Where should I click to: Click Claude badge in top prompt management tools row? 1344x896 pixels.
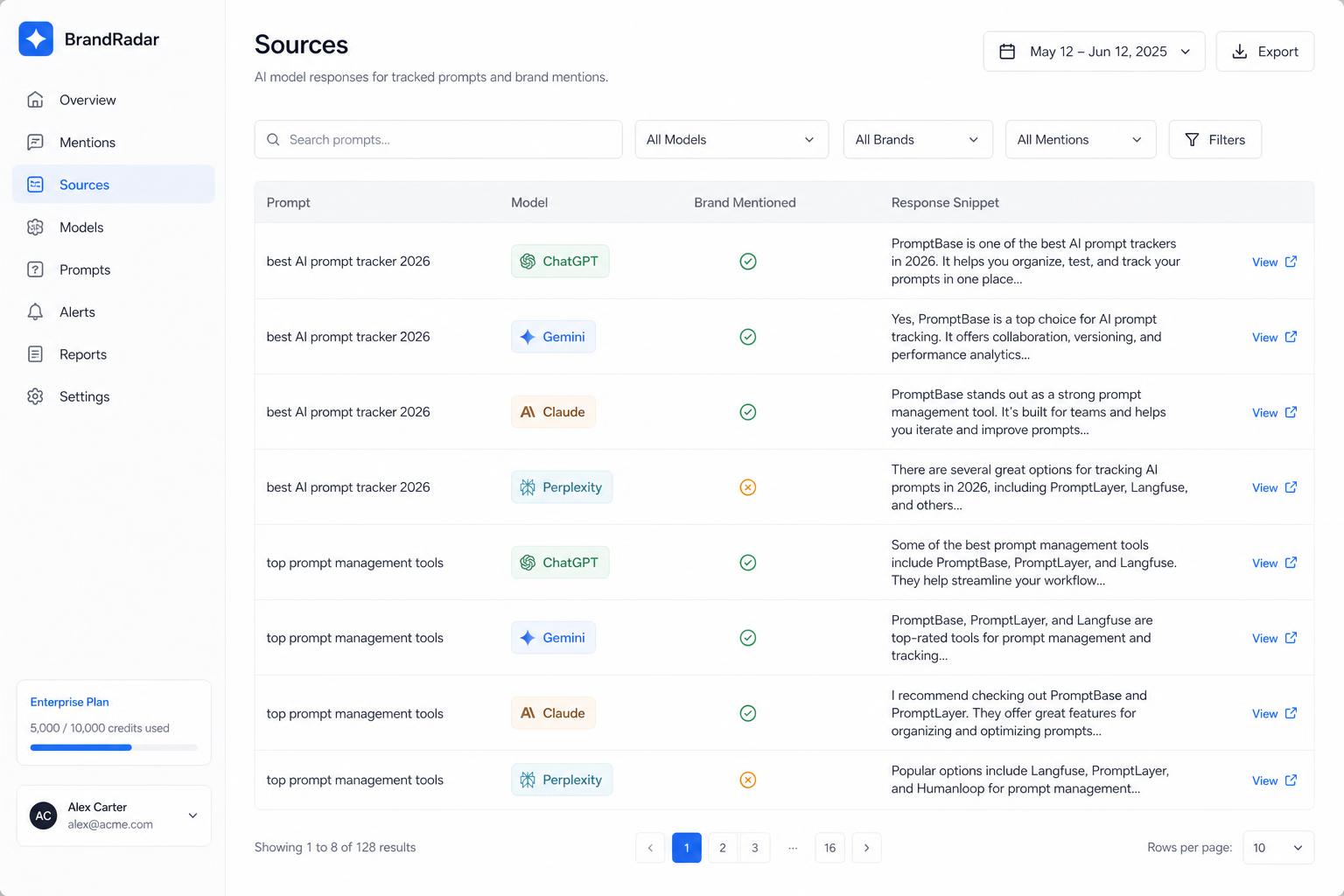[553, 713]
